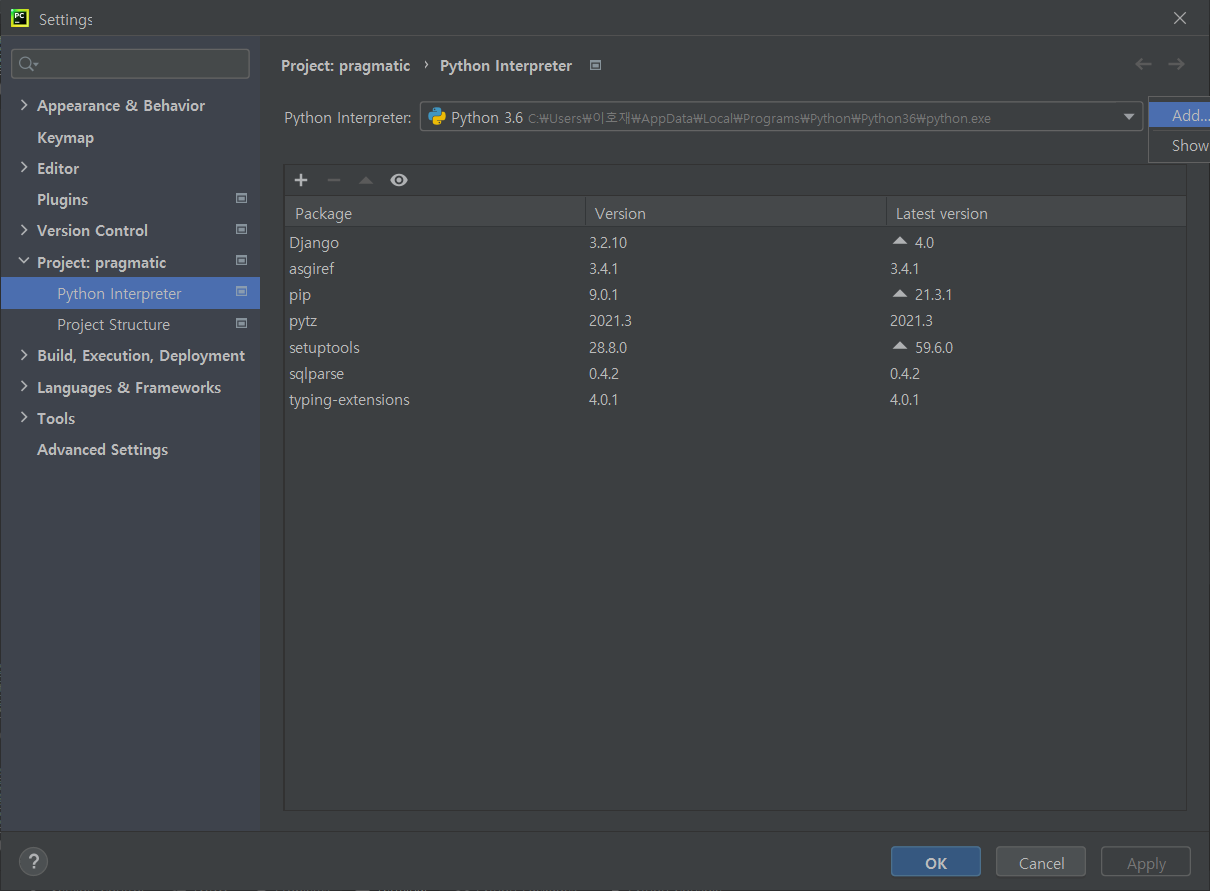The width and height of the screenshot is (1210, 891).
Task: Click the uninstall package minus icon
Action: click(x=334, y=180)
